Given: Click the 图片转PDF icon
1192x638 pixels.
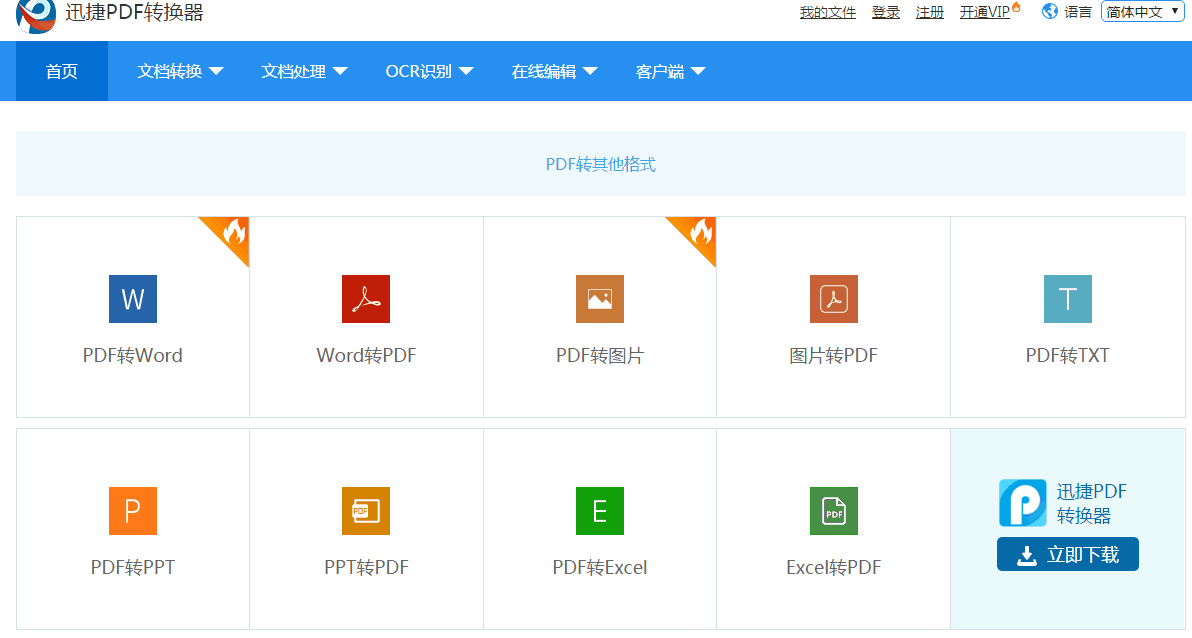Looking at the screenshot, I should pos(834,299).
